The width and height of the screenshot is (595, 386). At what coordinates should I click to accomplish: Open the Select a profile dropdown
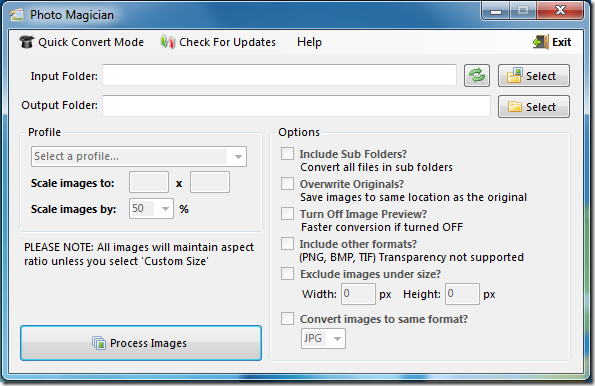[x=139, y=156]
